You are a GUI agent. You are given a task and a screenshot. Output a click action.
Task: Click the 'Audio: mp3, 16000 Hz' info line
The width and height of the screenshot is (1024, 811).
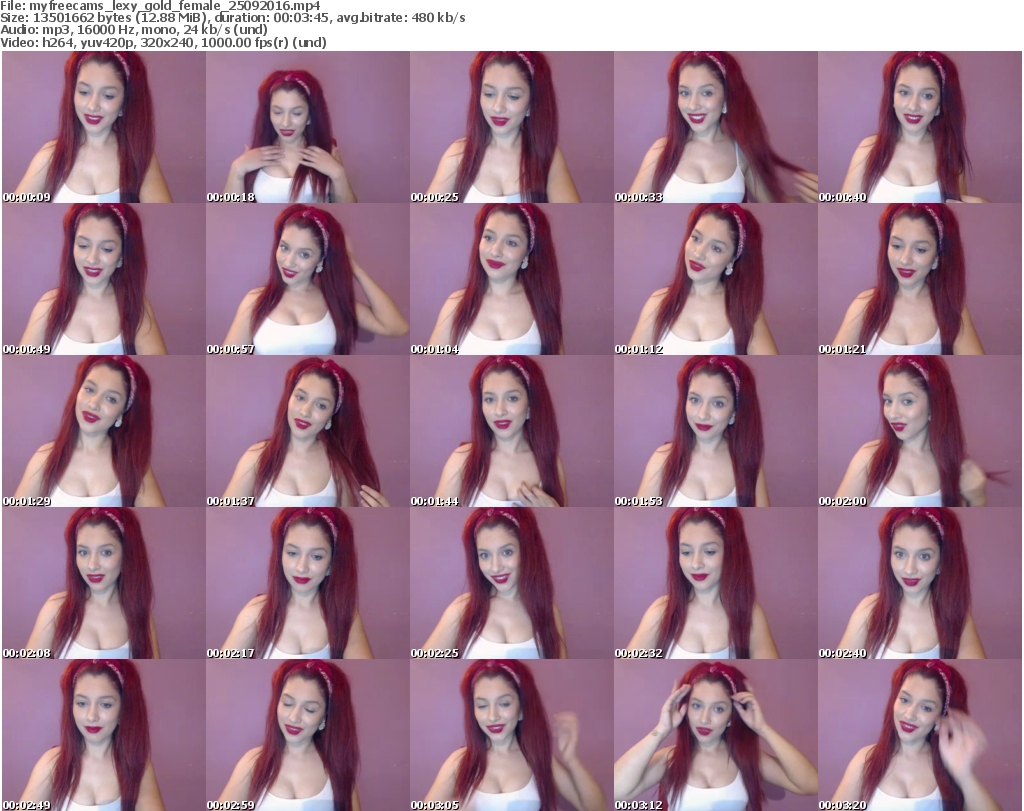134,30
